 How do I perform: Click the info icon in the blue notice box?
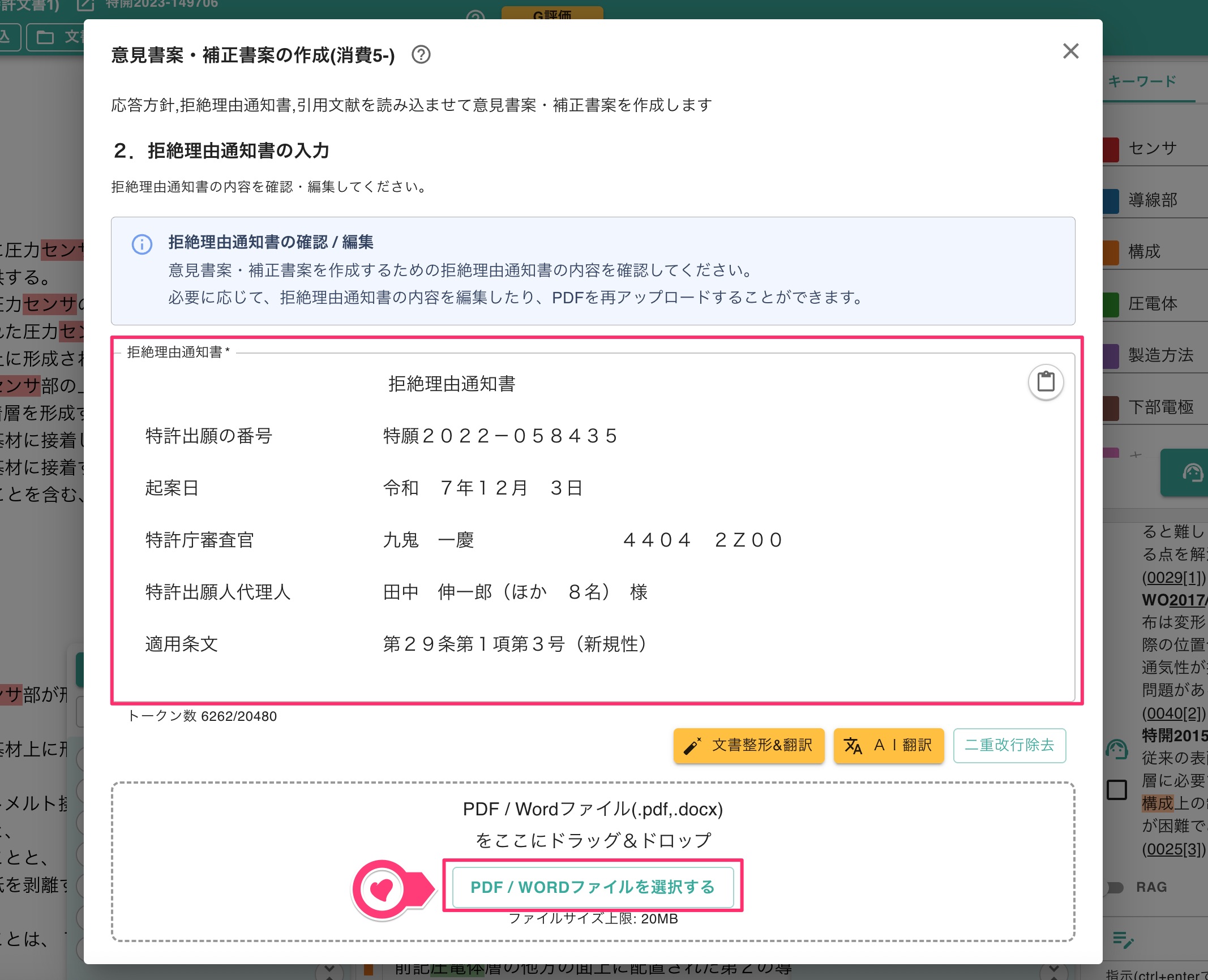tap(142, 244)
